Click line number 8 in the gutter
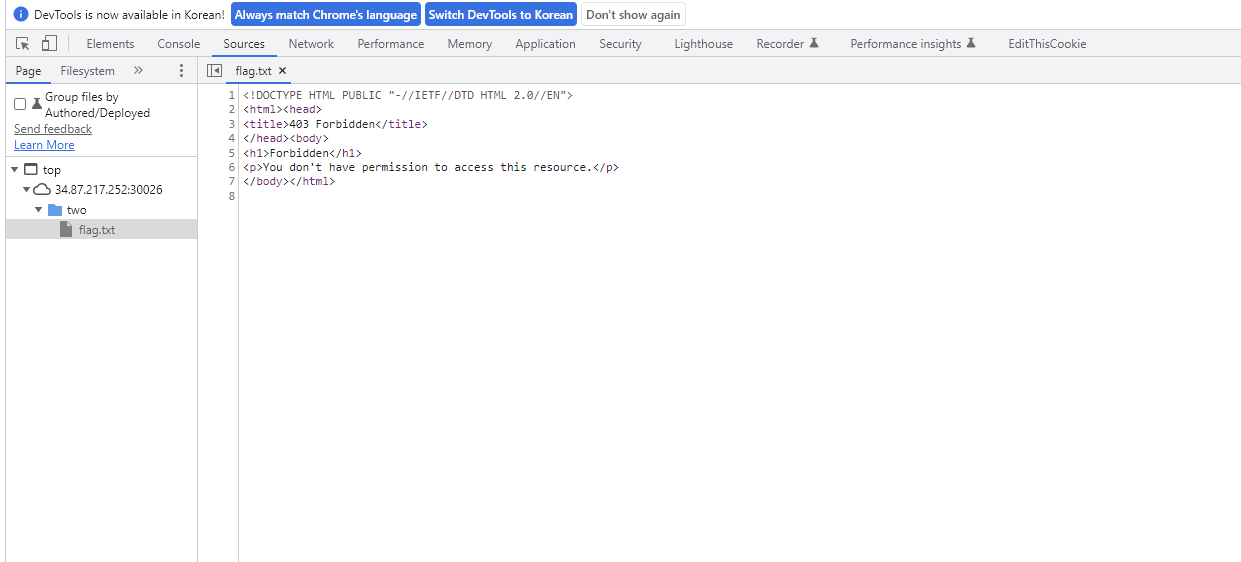The height and width of the screenshot is (562, 1241). [231, 196]
